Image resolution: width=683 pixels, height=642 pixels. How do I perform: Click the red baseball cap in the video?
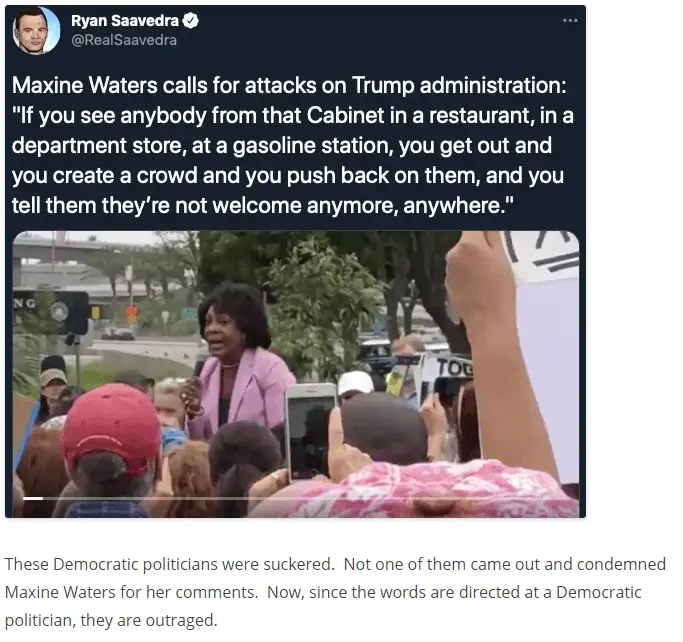(111, 429)
